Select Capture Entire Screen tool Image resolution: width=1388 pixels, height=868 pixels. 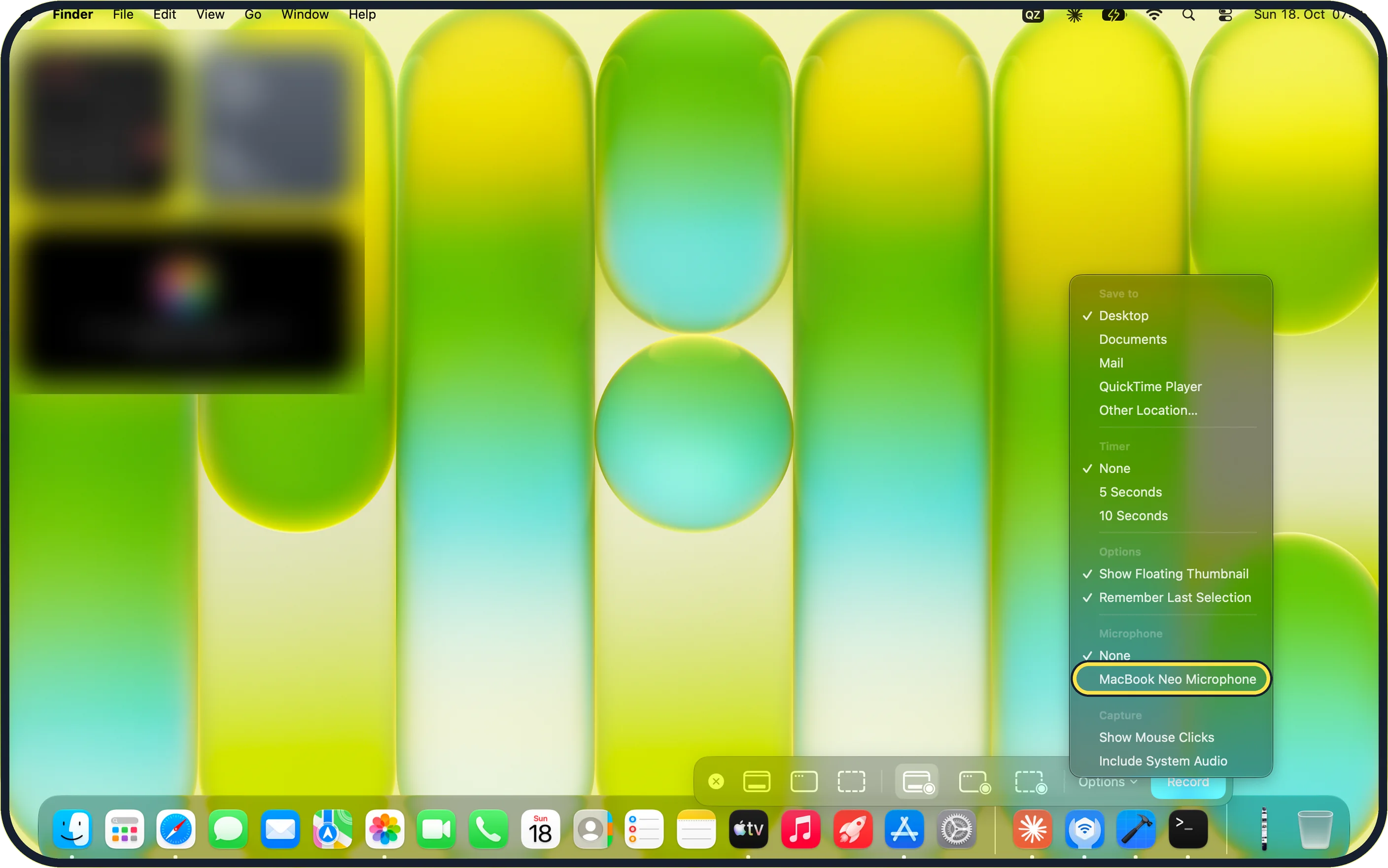756,781
